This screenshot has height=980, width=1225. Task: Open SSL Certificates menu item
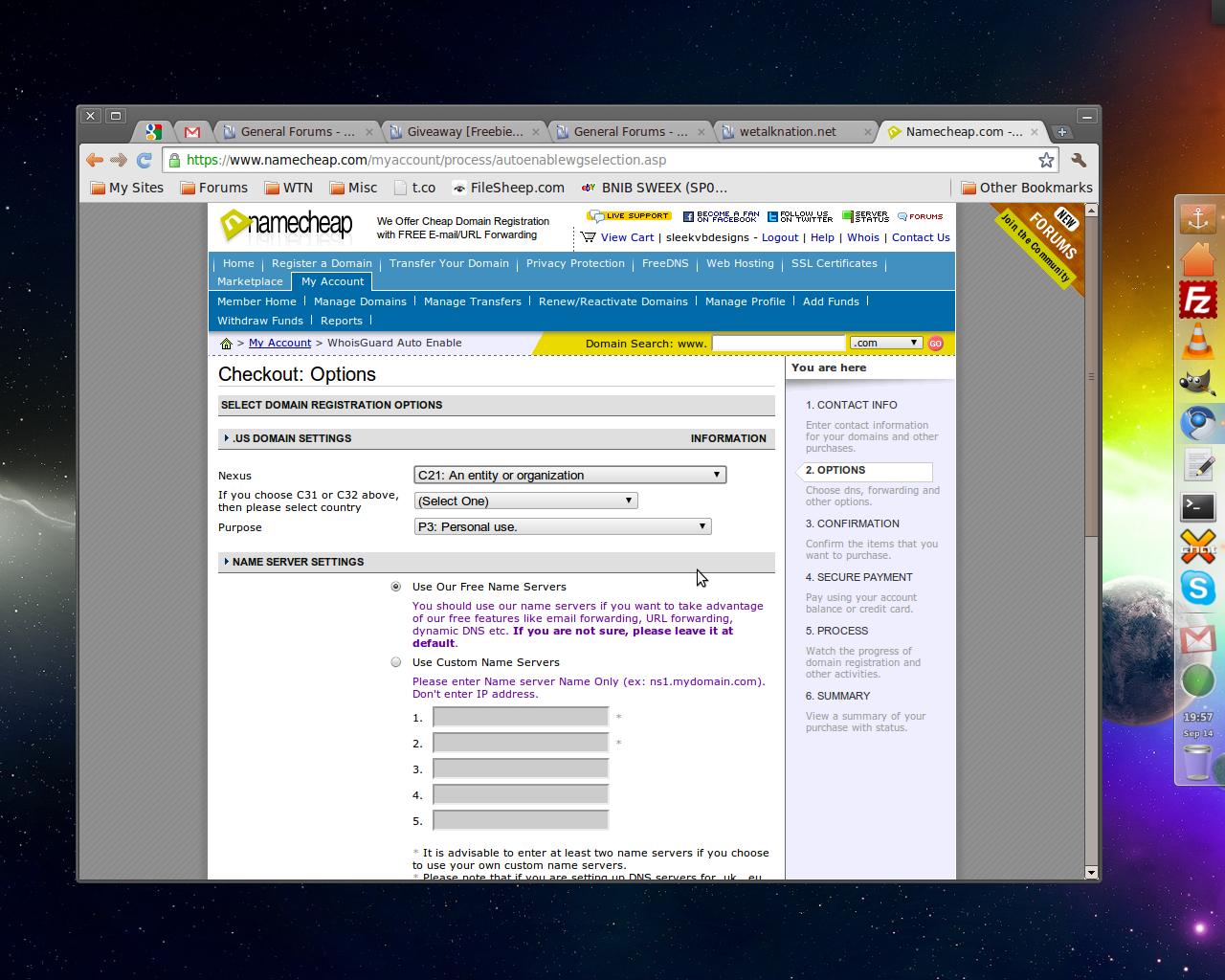(x=835, y=263)
